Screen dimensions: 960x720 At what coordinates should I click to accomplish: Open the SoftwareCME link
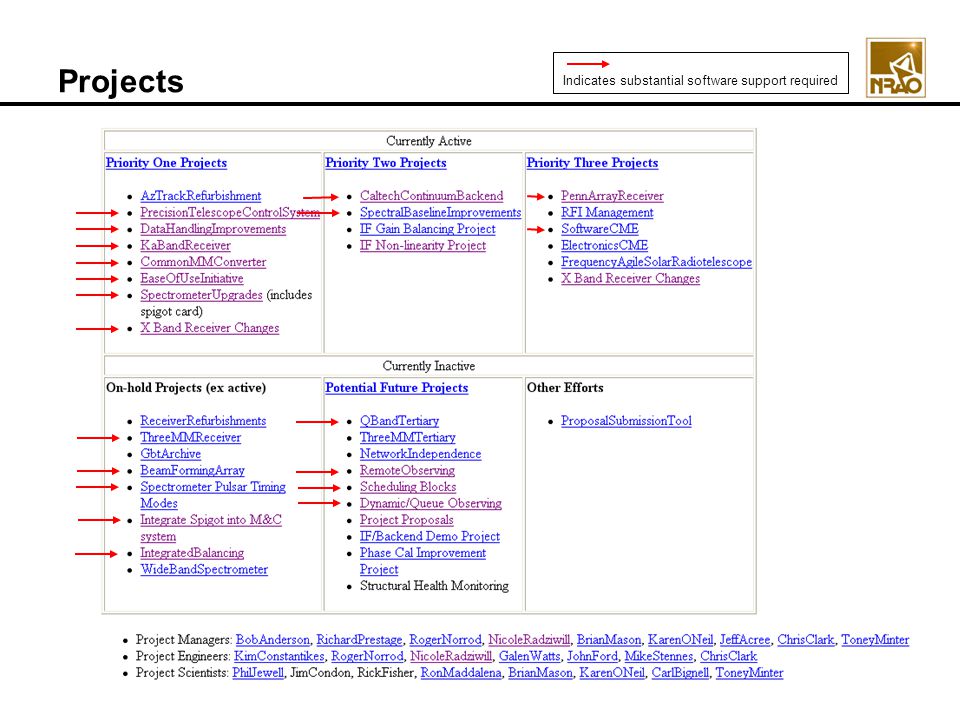600,229
